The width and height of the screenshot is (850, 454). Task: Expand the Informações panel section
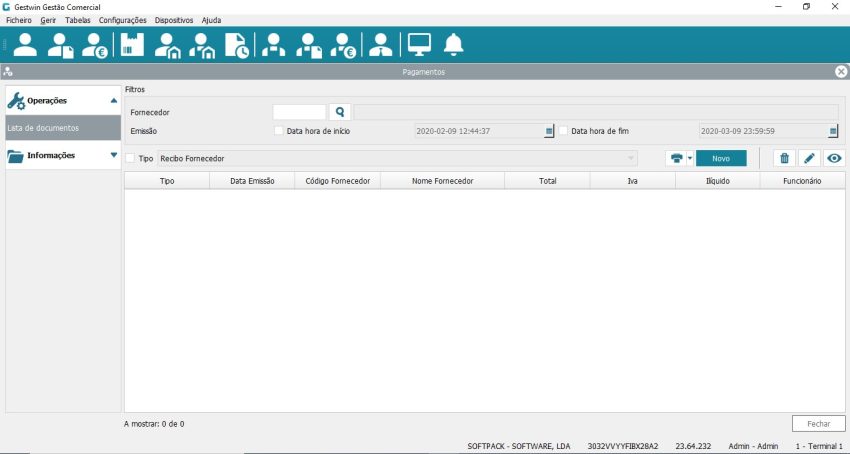click(113, 155)
